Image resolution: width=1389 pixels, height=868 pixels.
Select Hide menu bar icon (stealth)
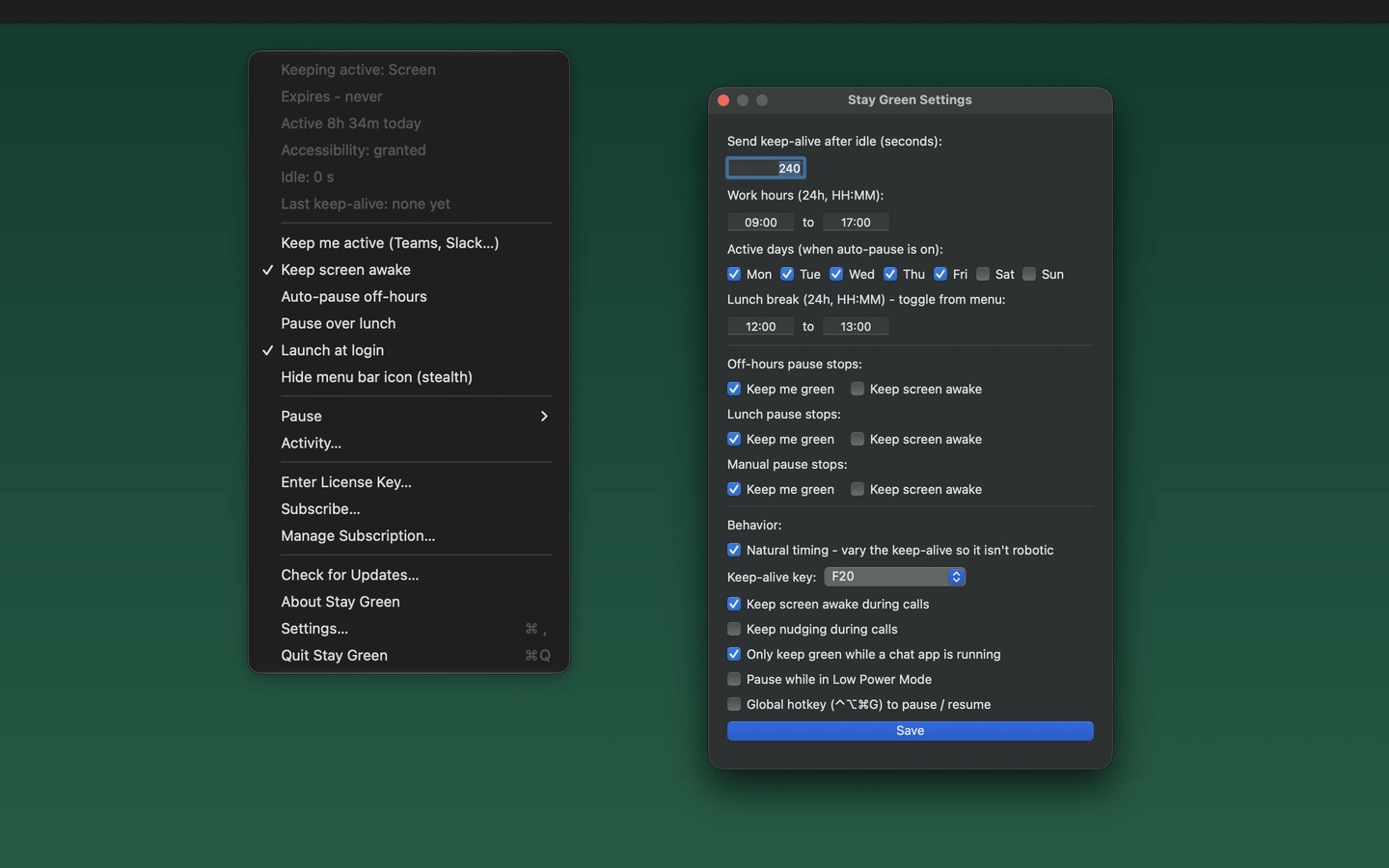pyautogui.click(x=409, y=378)
